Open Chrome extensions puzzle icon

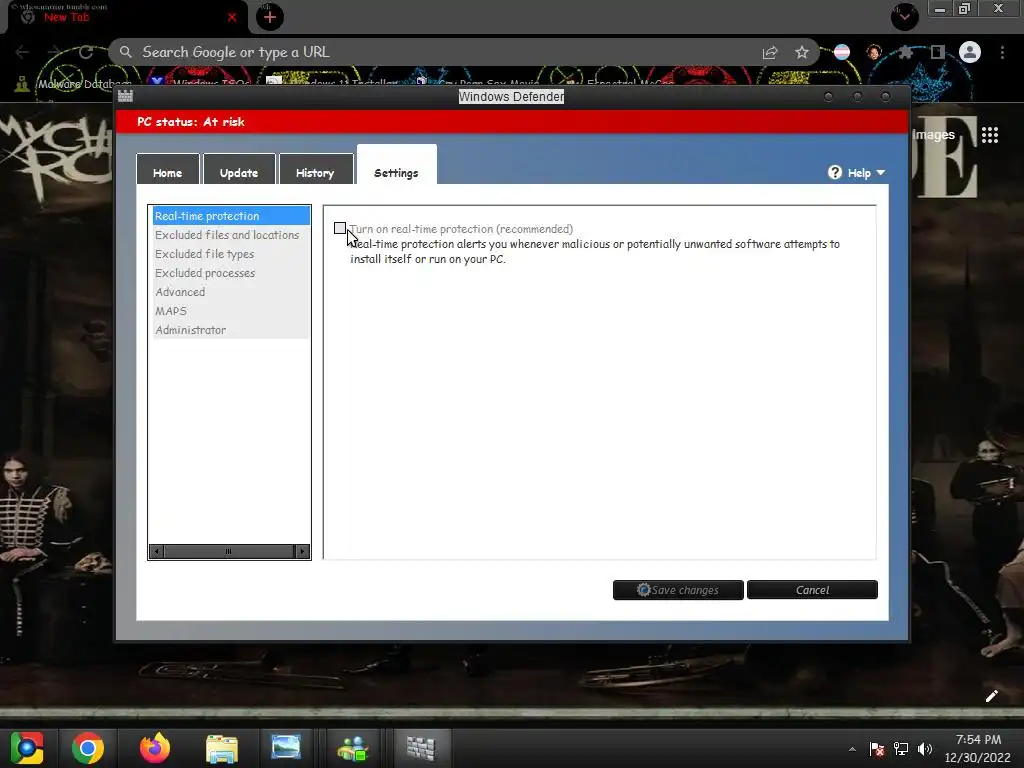click(905, 52)
